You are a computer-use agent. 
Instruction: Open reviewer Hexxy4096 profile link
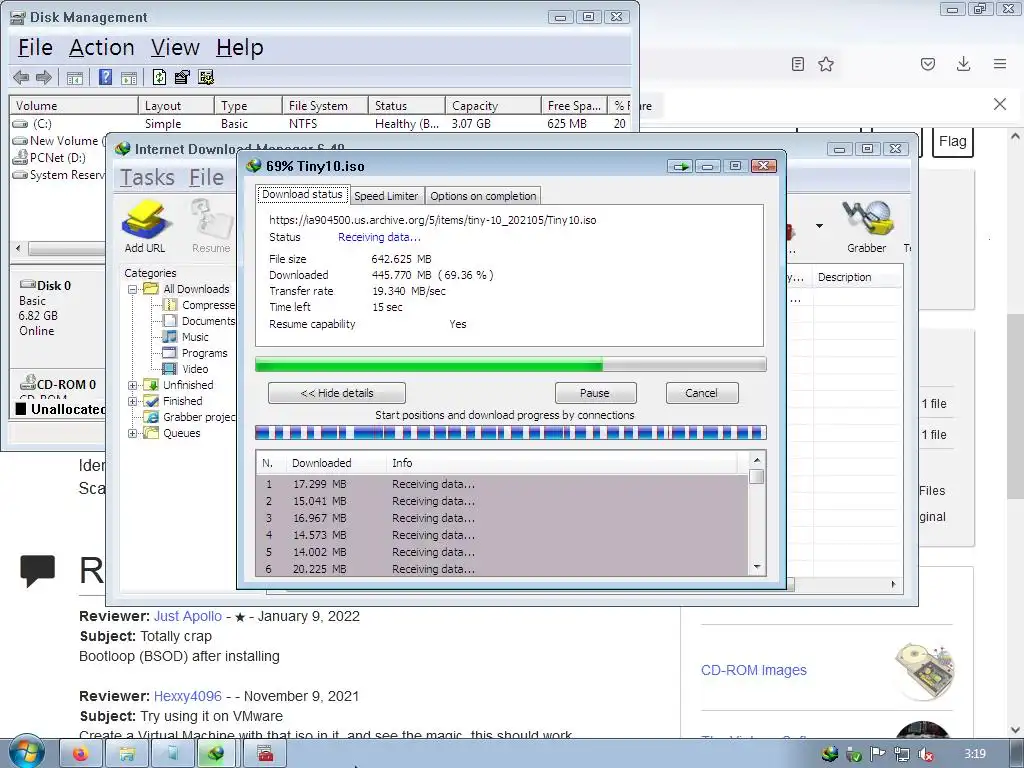click(187, 696)
